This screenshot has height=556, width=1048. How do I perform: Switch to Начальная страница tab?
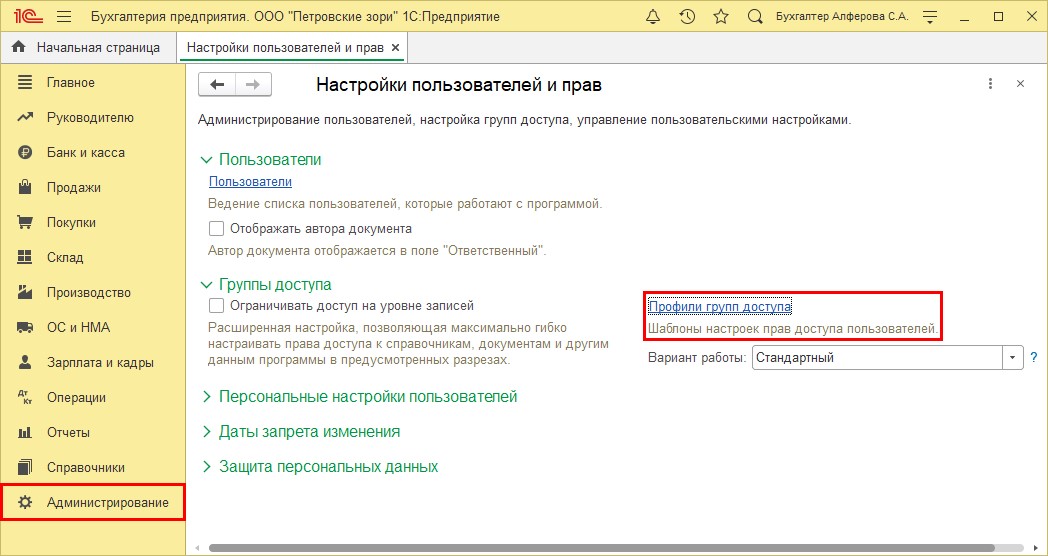(89, 47)
